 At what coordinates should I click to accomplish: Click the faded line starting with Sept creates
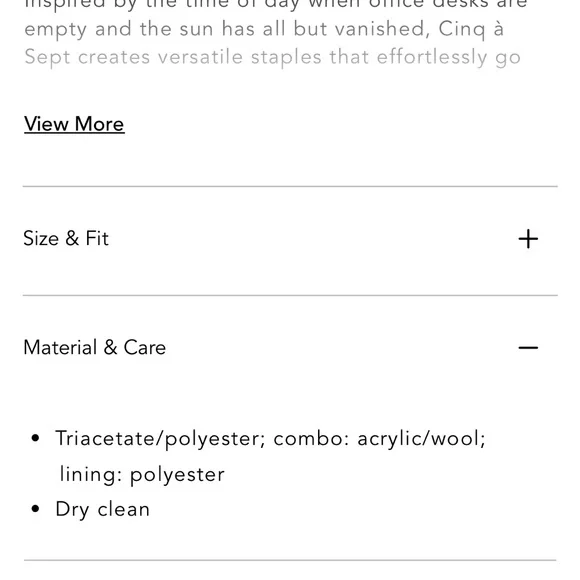[273, 58]
